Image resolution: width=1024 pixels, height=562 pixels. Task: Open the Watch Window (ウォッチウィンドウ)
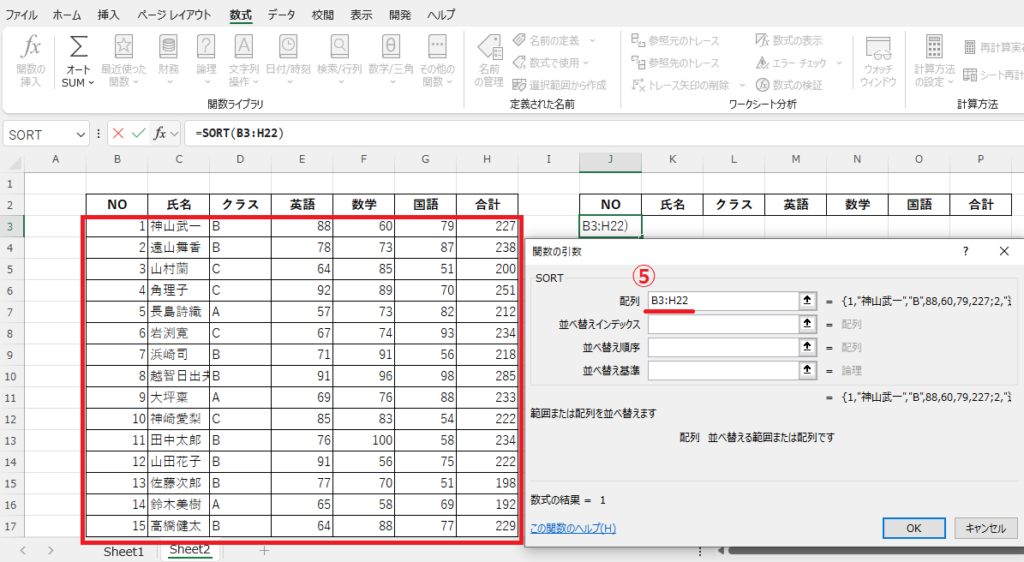[878, 61]
